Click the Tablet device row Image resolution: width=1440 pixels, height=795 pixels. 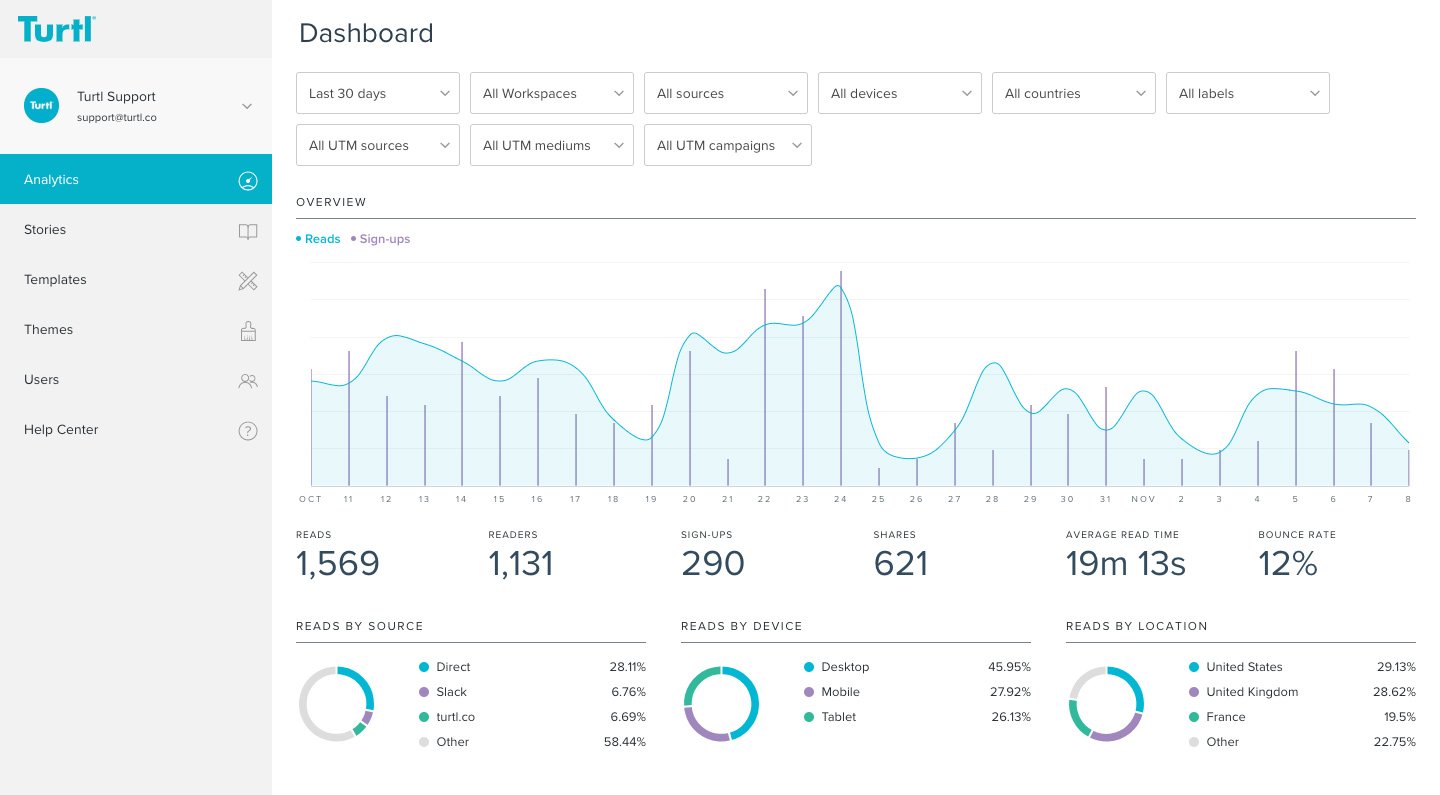tap(917, 717)
